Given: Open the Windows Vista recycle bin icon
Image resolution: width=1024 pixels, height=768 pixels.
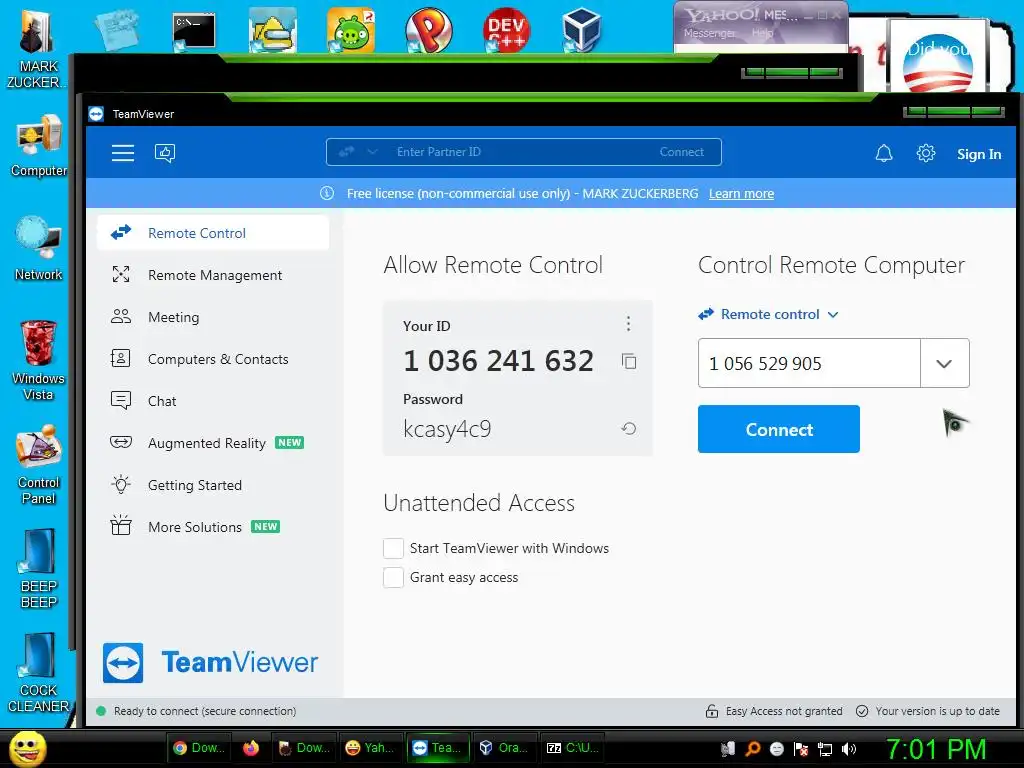Looking at the screenshot, I should tap(38, 360).
